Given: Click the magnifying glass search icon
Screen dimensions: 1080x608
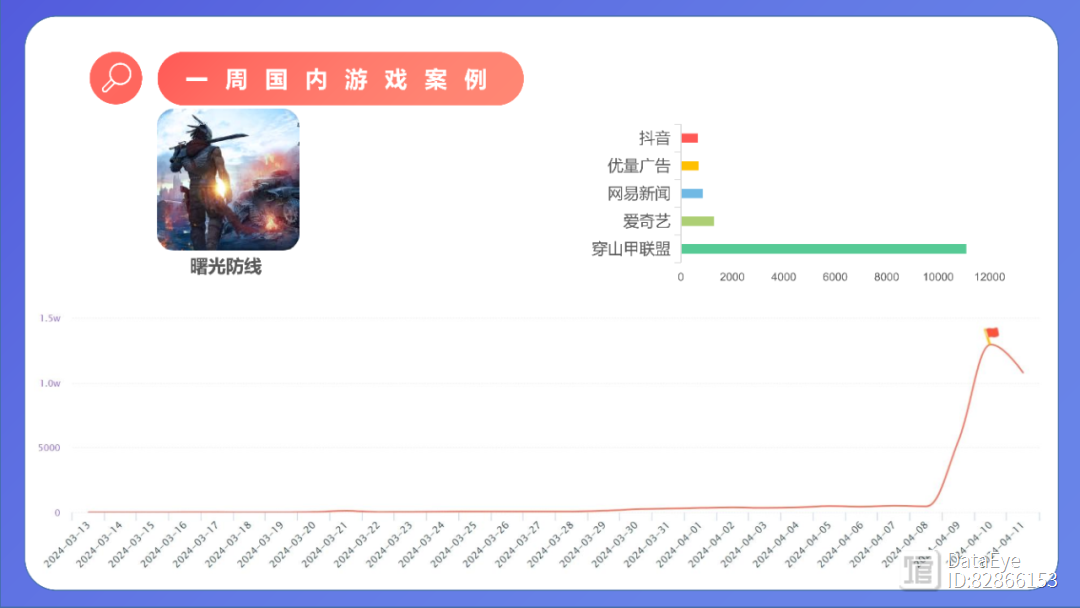Looking at the screenshot, I should (116, 78).
